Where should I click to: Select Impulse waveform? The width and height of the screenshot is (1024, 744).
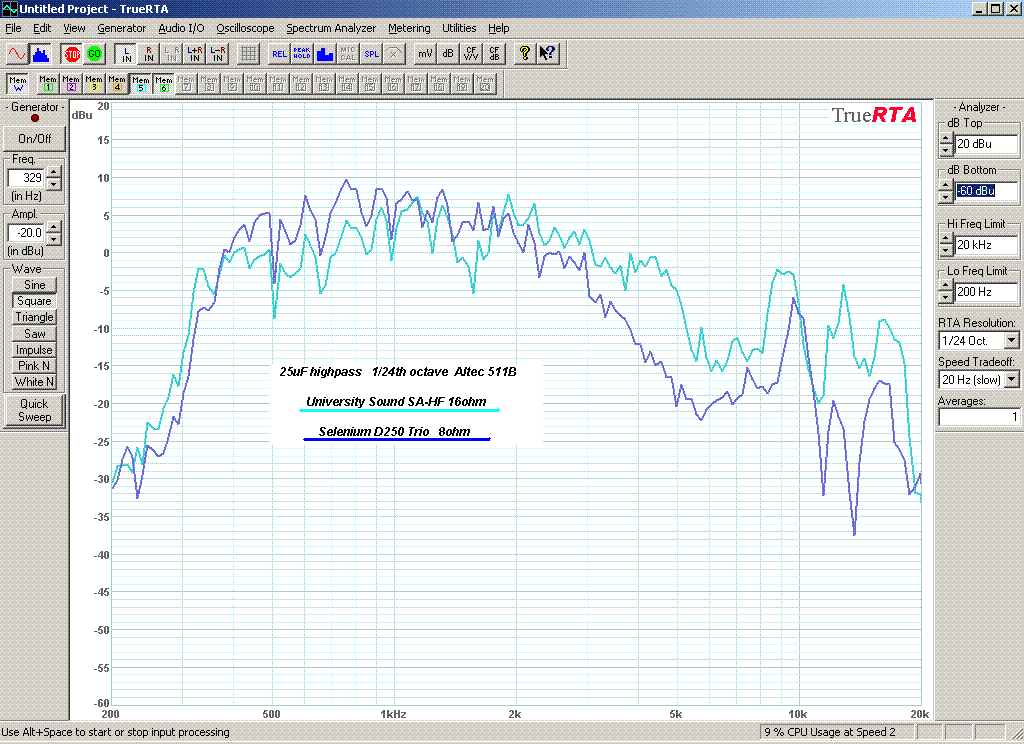tap(35, 349)
